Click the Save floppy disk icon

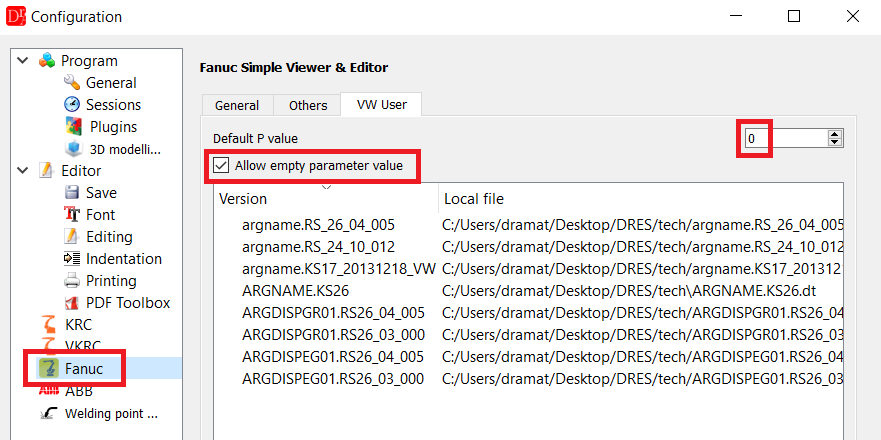pyautogui.click(x=72, y=193)
